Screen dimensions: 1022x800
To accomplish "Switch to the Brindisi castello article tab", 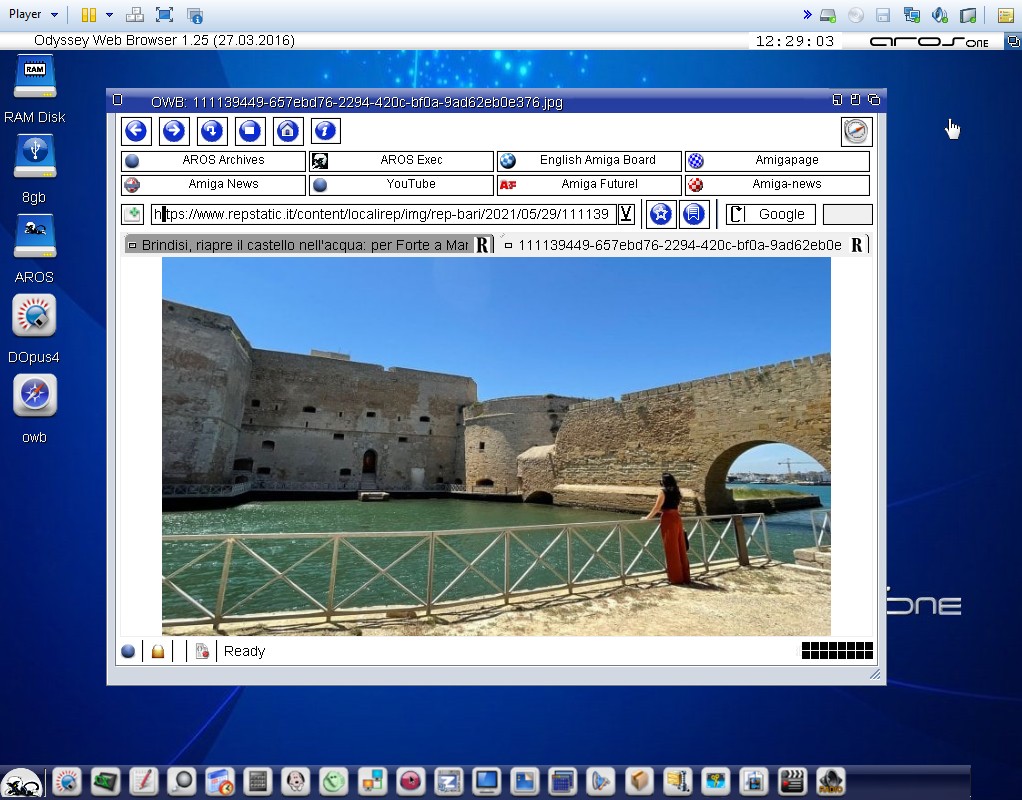I will click(304, 245).
